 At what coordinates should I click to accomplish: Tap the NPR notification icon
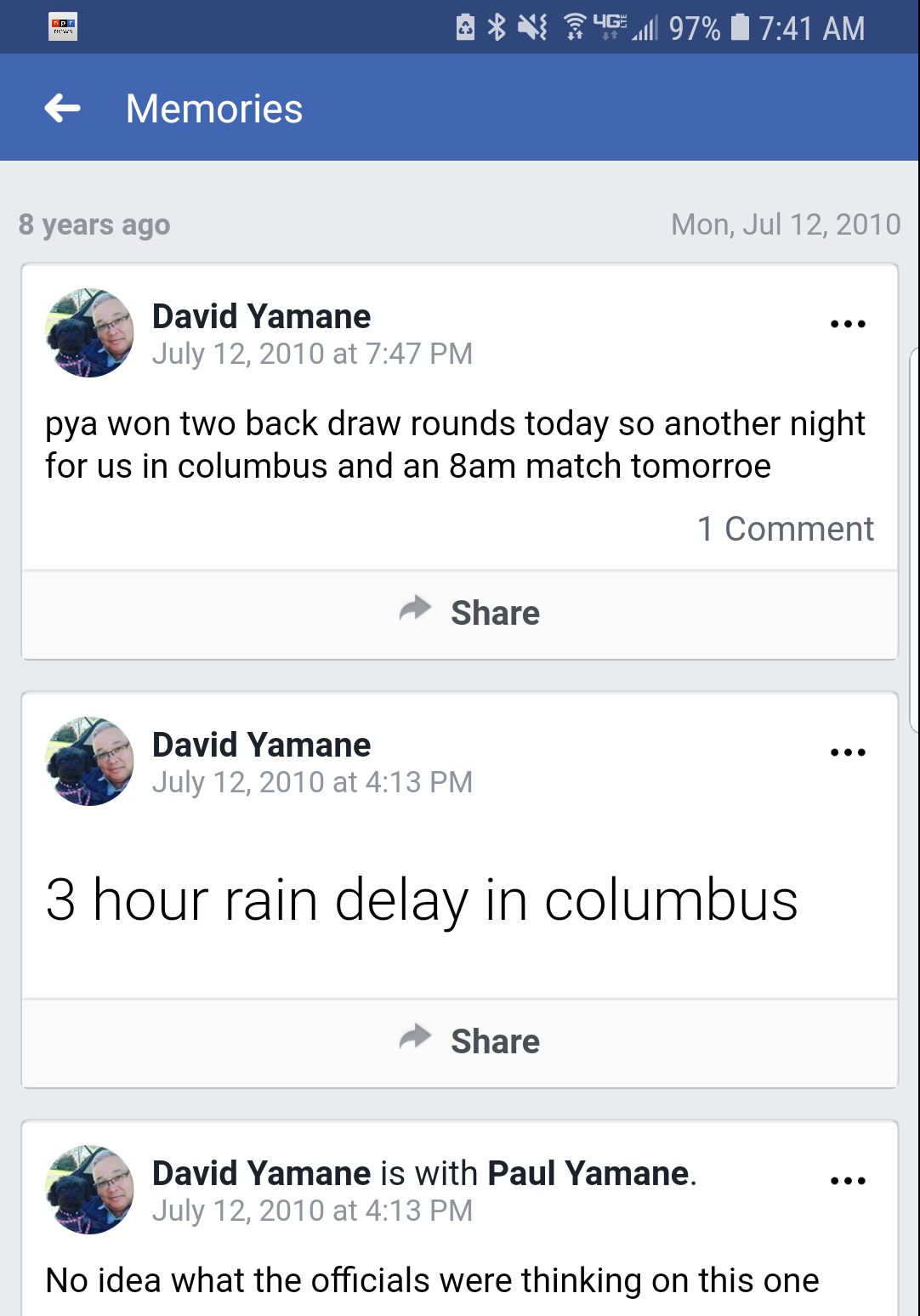63,27
